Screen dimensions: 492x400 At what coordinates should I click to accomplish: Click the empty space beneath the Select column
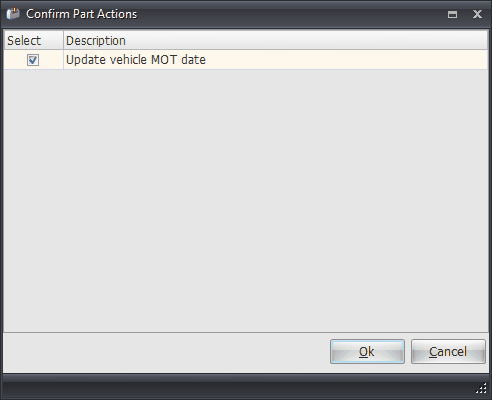(x=33, y=200)
